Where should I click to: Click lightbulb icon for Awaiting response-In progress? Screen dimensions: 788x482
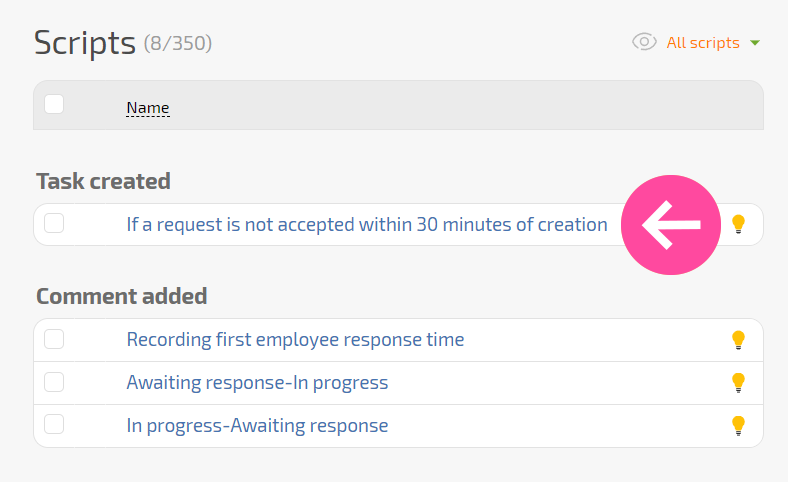(738, 382)
